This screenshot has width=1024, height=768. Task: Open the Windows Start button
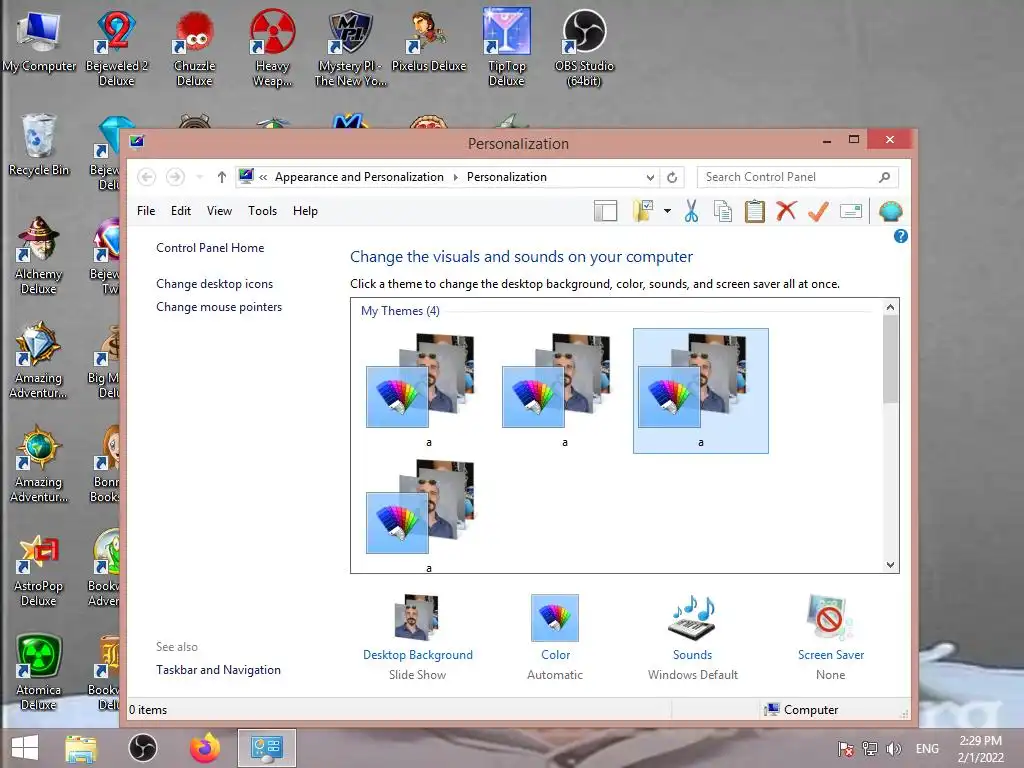click(x=25, y=748)
